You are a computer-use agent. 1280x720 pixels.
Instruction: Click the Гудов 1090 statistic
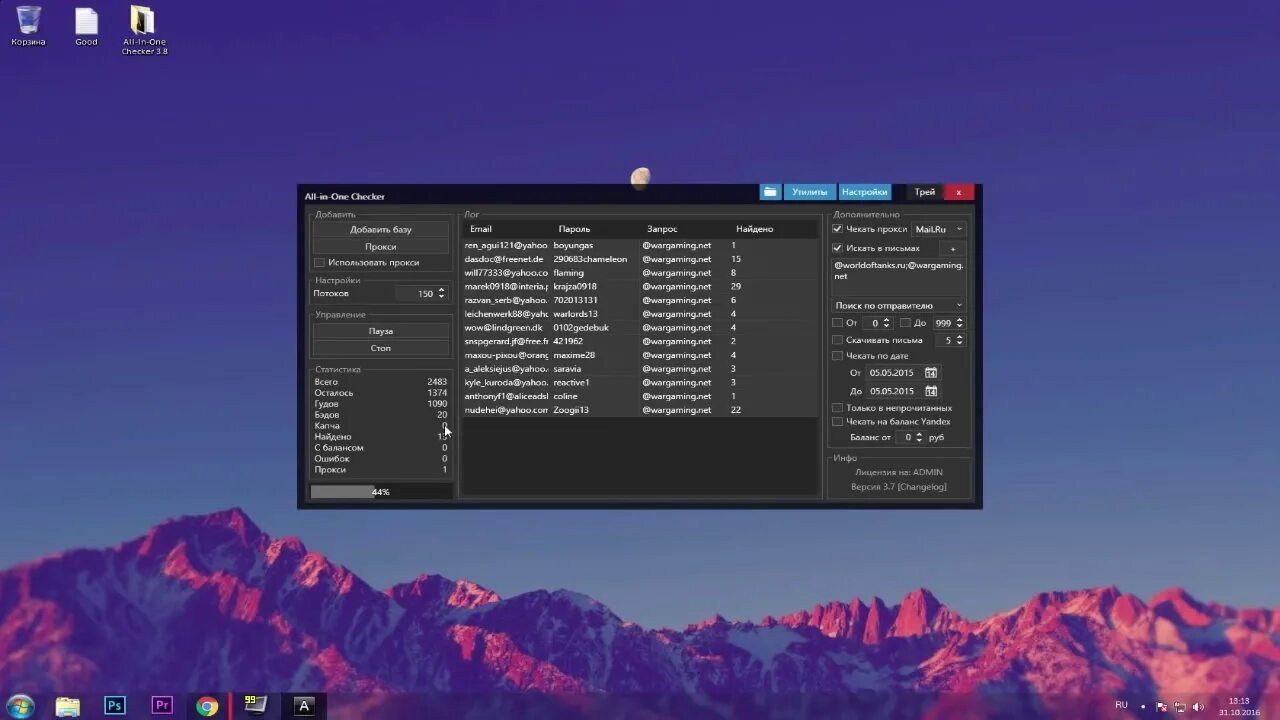tap(381, 404)
